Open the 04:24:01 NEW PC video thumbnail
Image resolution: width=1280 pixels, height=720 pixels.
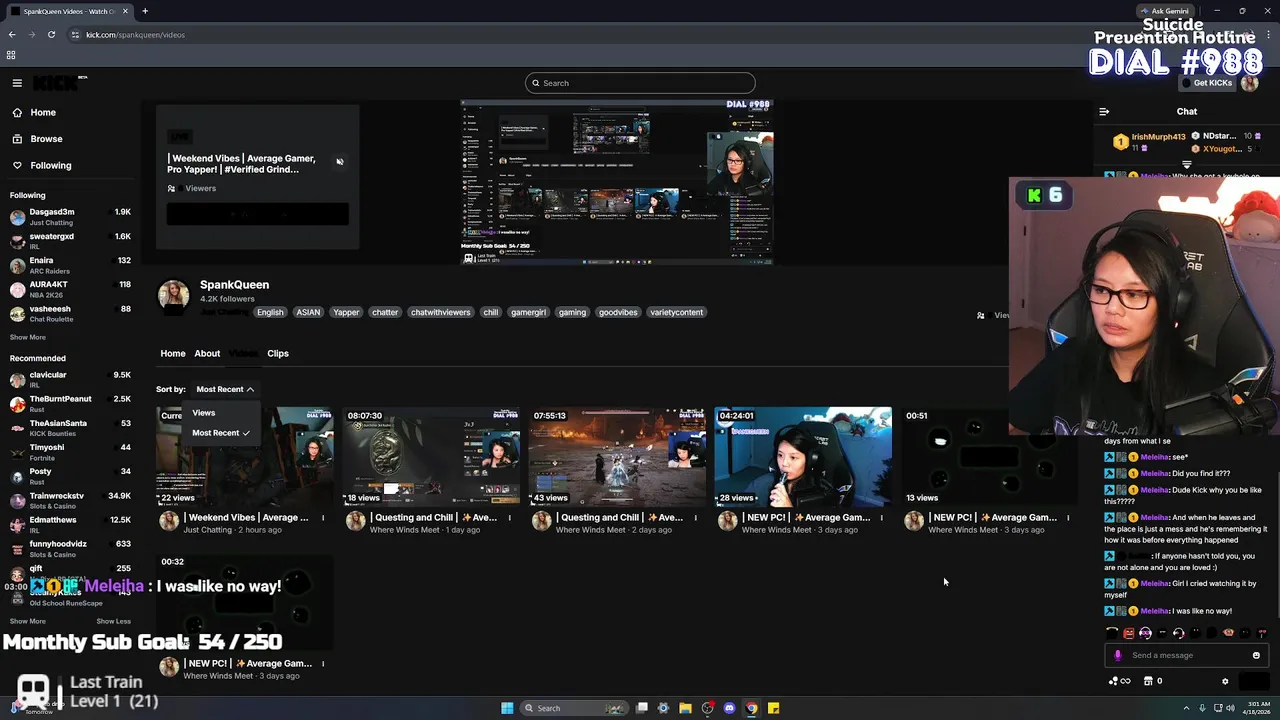(803, 457)
